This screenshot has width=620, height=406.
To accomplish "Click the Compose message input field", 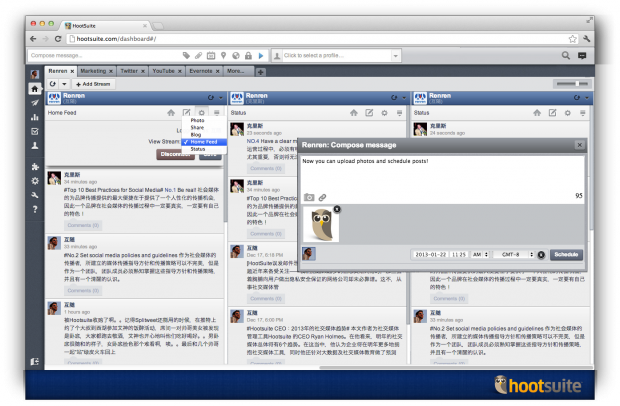I will (x=105, y=55).
